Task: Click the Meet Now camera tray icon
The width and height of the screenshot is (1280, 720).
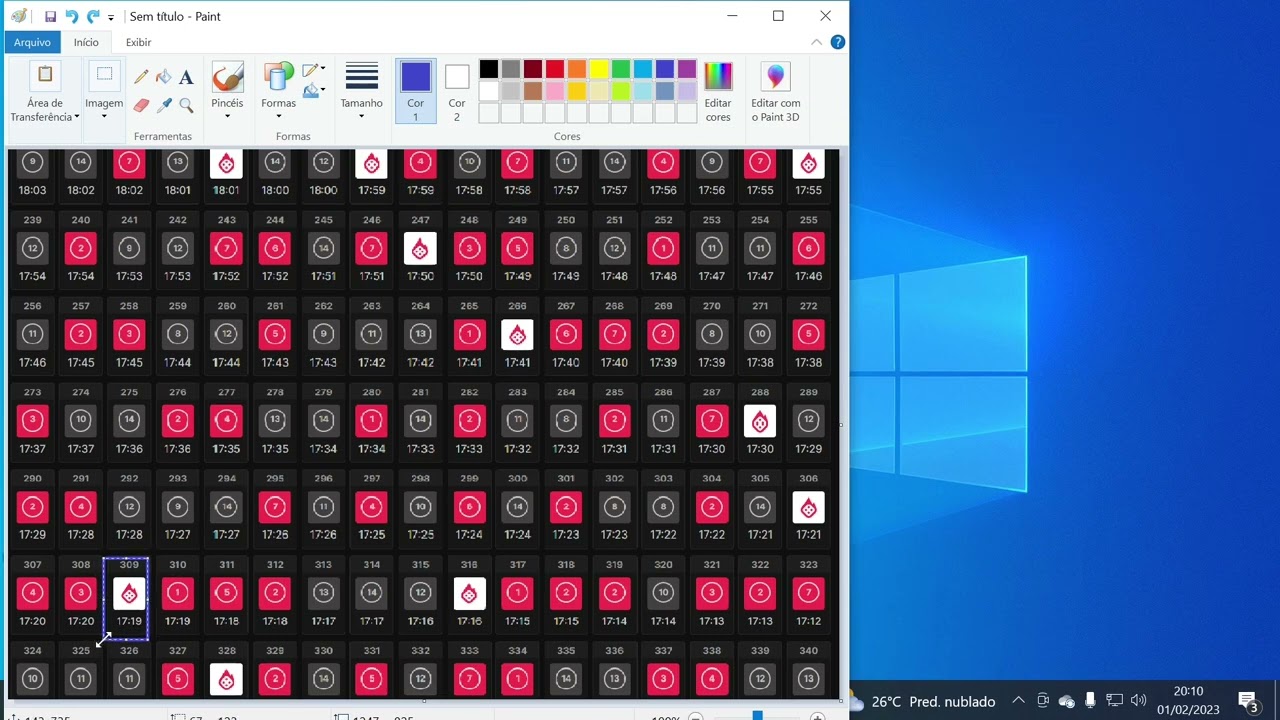Action: point(1042,701)
